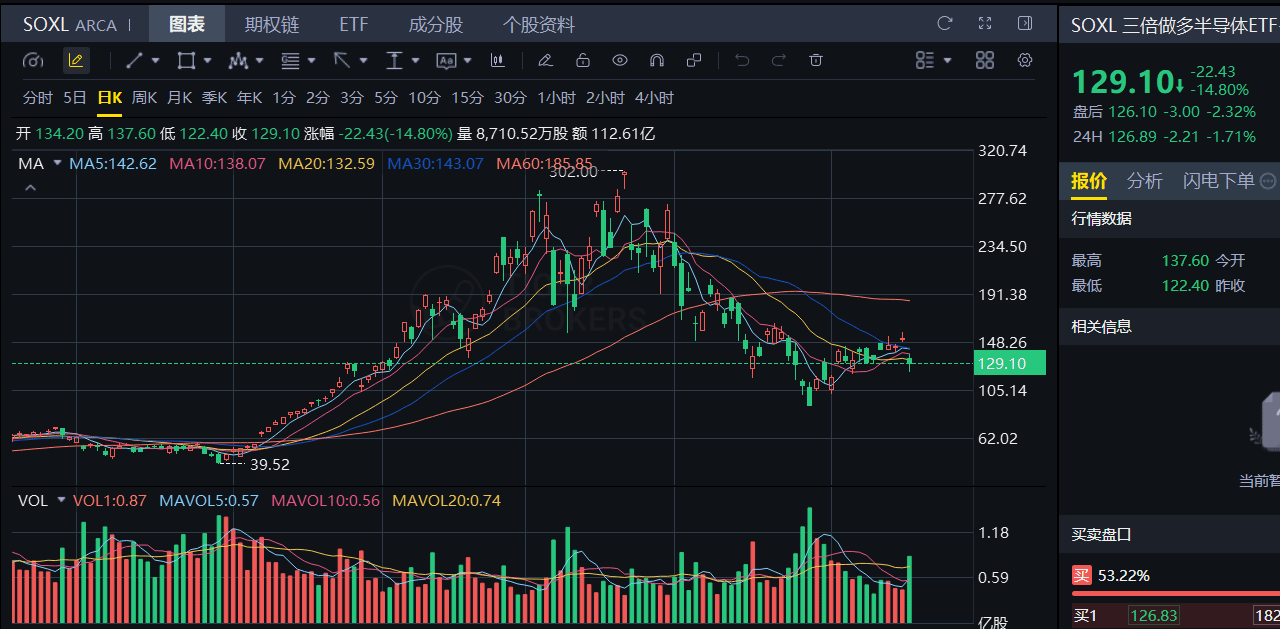Switch to the 图表 tab
Screen dimensions: 1280x629
click(187, 24)
